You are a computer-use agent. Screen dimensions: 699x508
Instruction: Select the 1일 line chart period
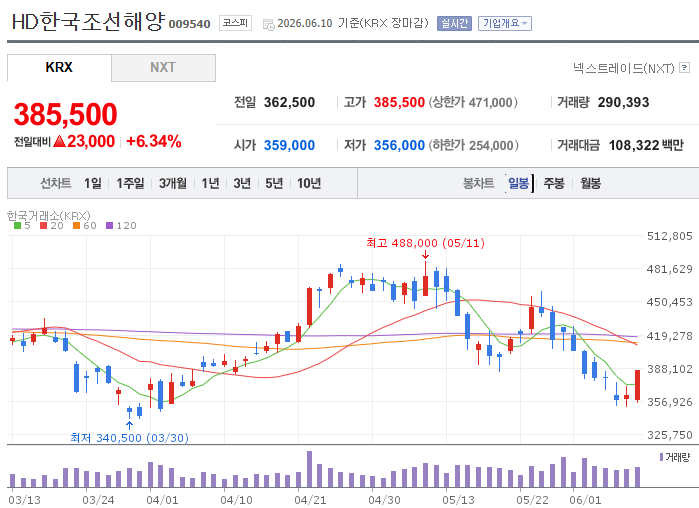pos(93,183)
